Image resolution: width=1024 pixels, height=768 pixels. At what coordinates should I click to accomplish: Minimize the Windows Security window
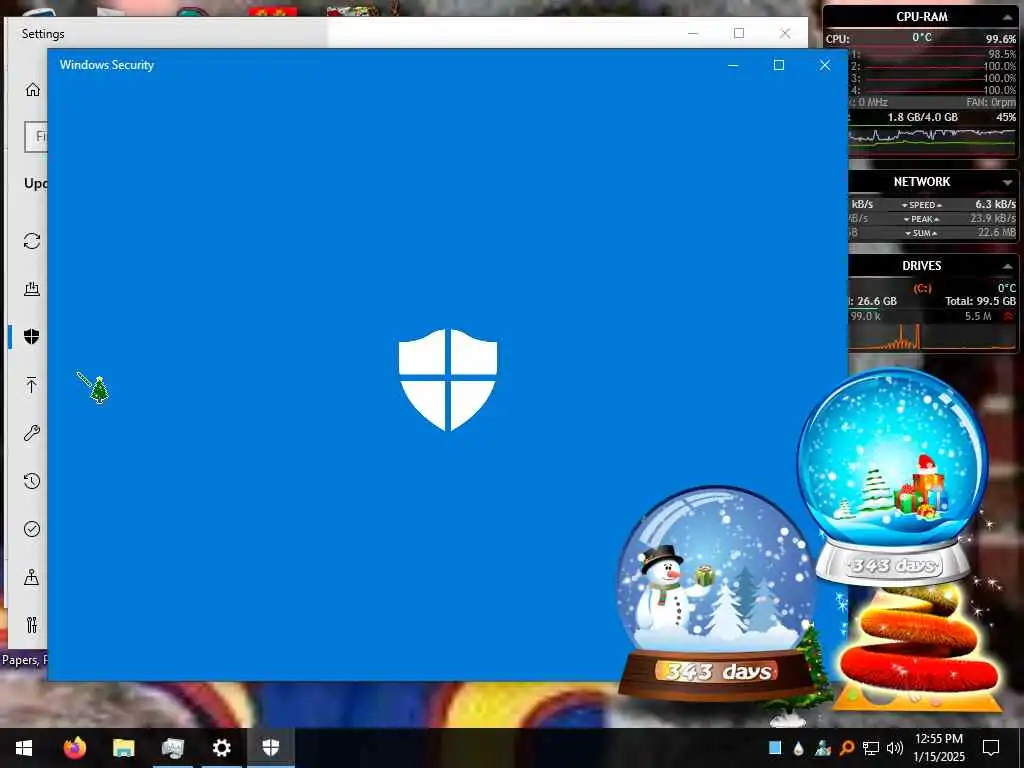[733, 65]
